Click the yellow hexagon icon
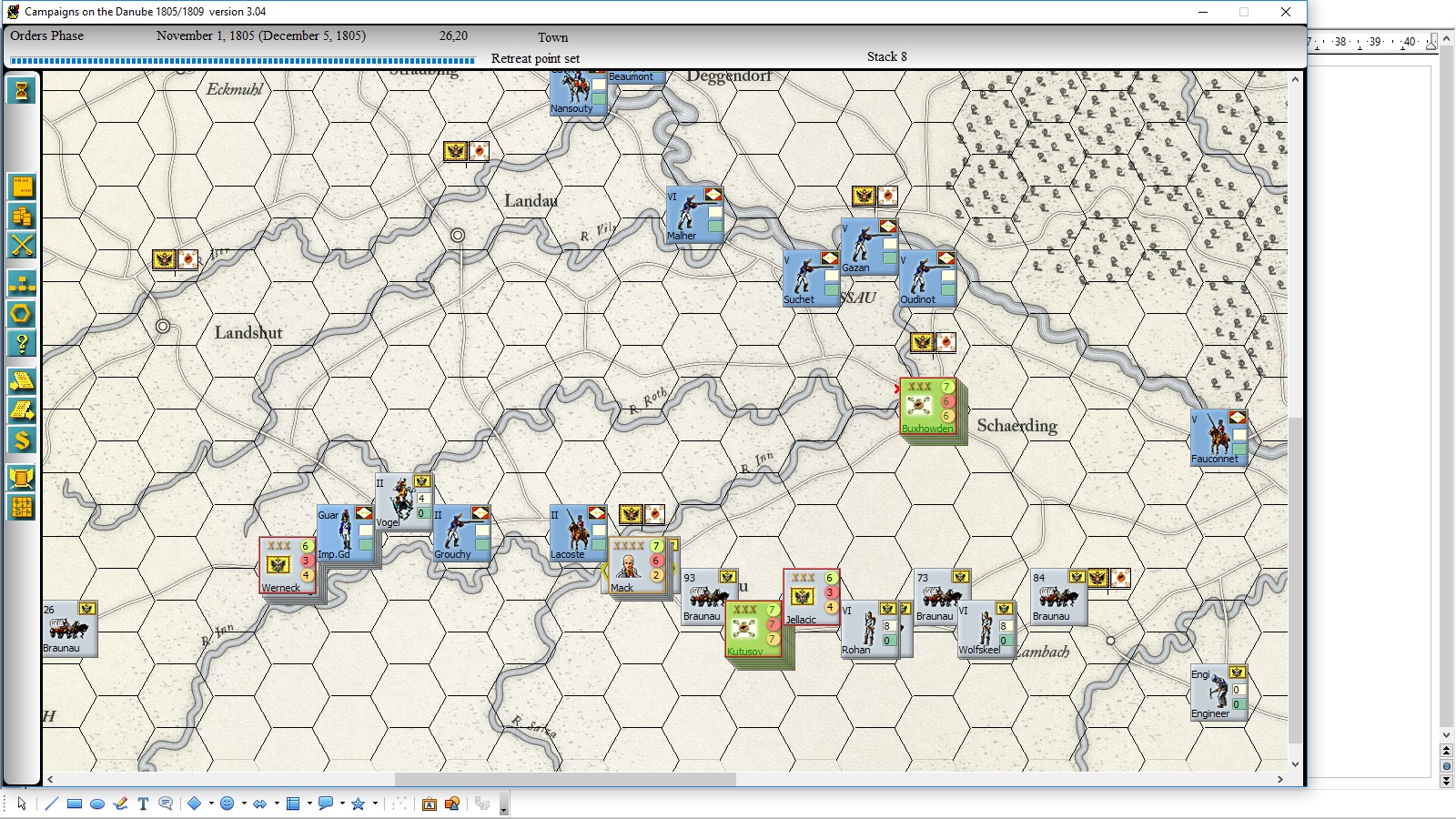Image resolution: width=1456 pixels, height=819 pixels. 22,313
